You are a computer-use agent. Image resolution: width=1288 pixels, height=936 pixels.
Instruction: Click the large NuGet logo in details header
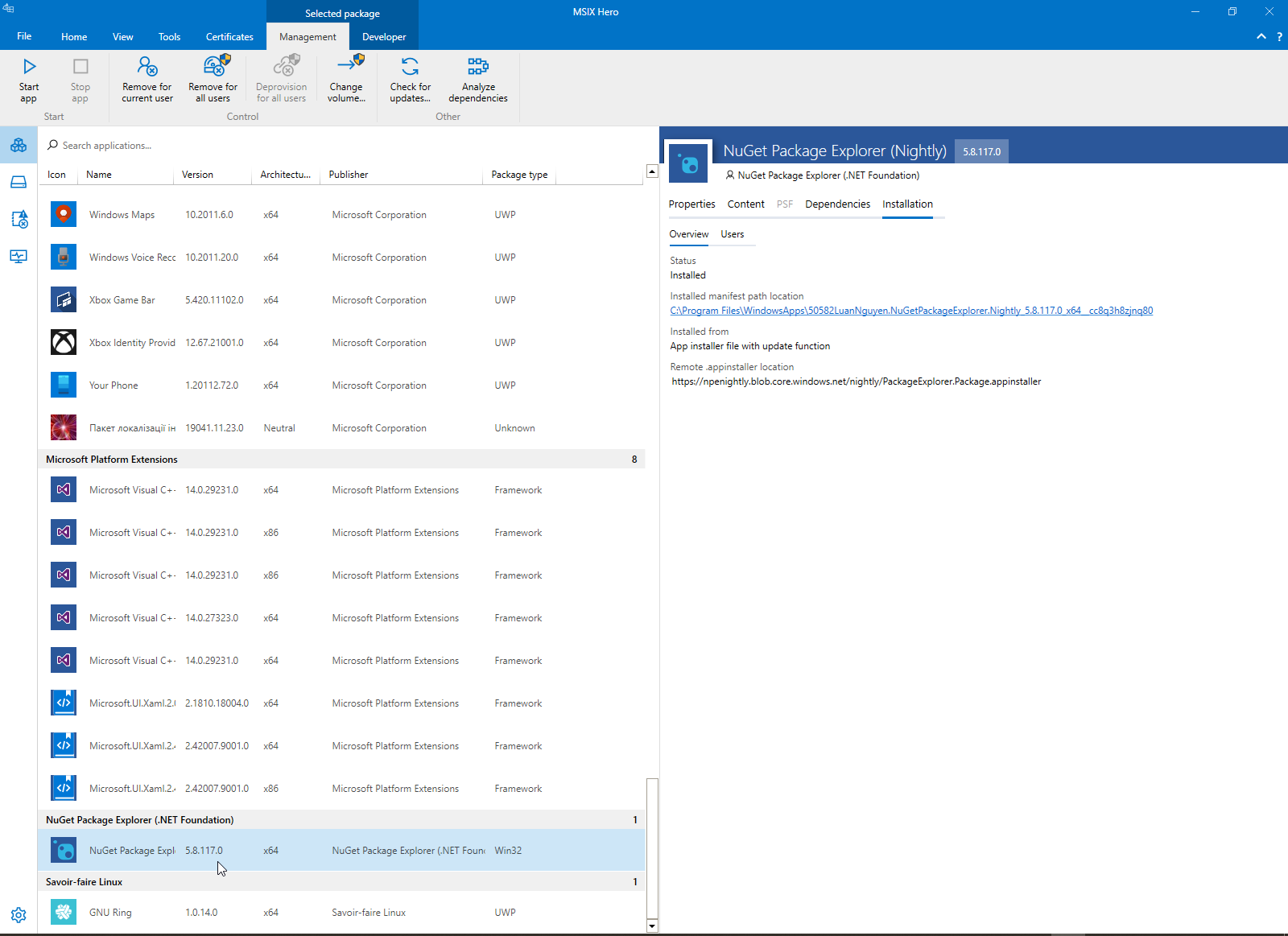coord(689,163)
